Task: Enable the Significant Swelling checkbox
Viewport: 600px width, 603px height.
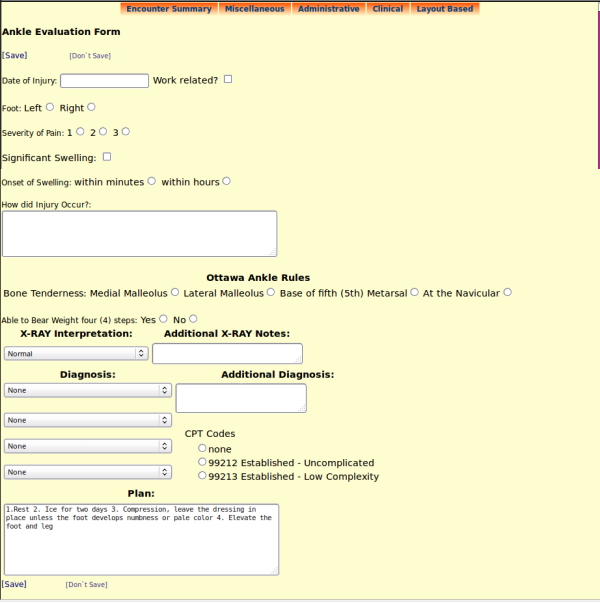Action: pyautogui.click(x=107, y=157)
